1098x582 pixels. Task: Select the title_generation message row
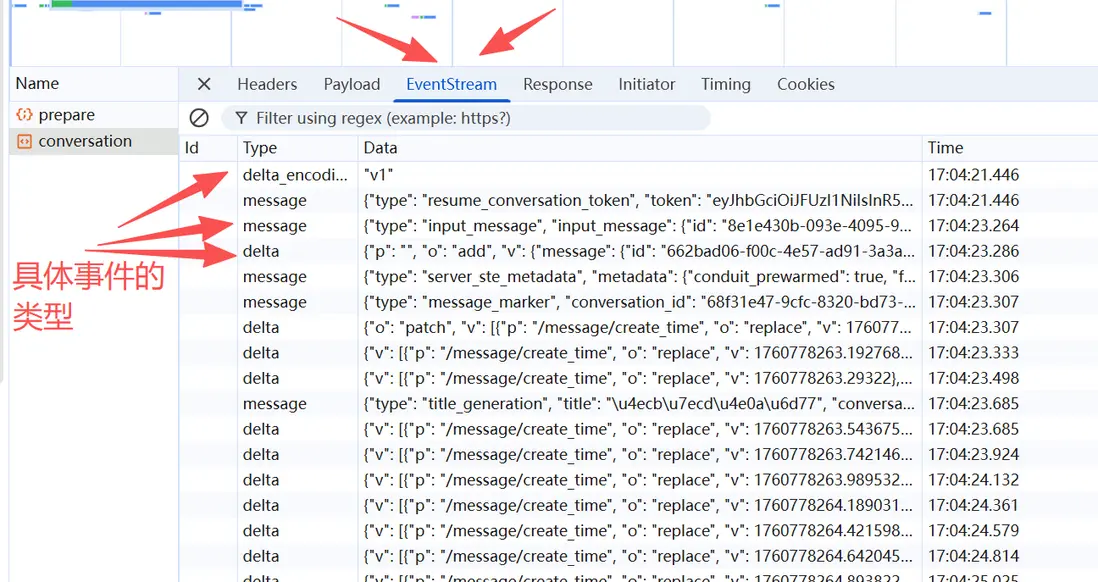click(x=640, y=404)
